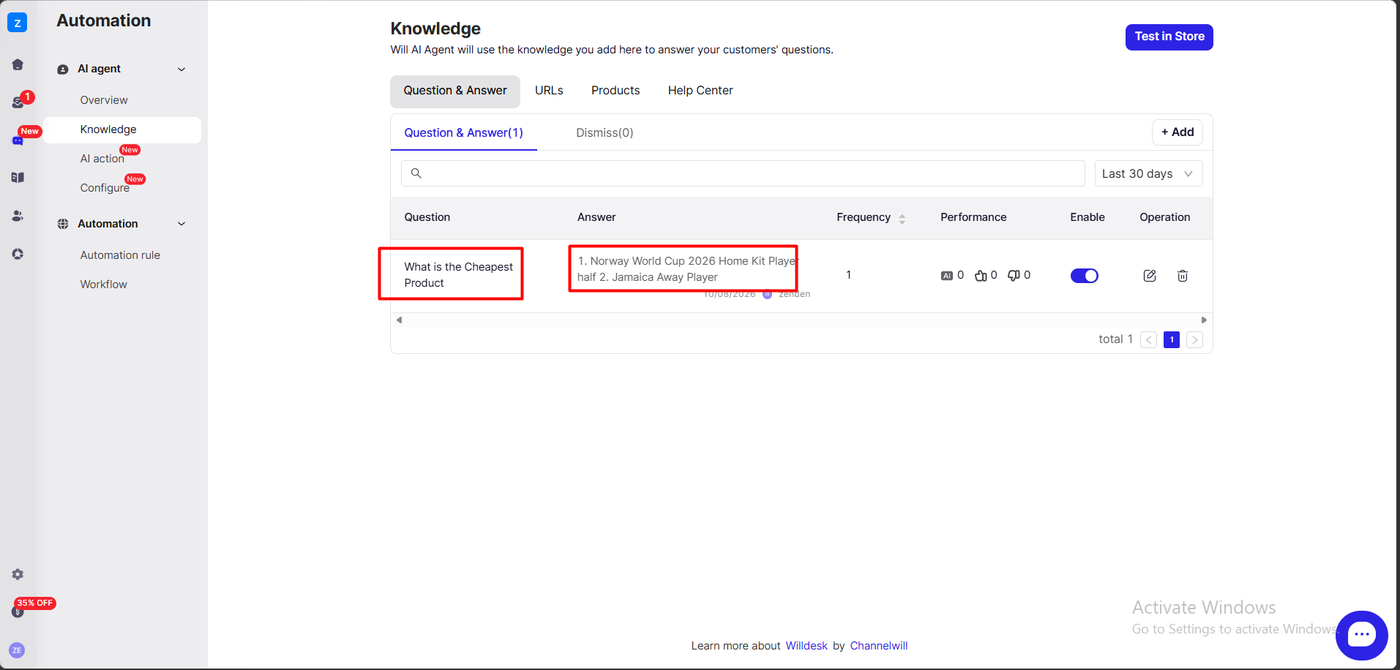Open the home icon in left rail
Screen dimensions: 1400x670
tap(17, 65)
